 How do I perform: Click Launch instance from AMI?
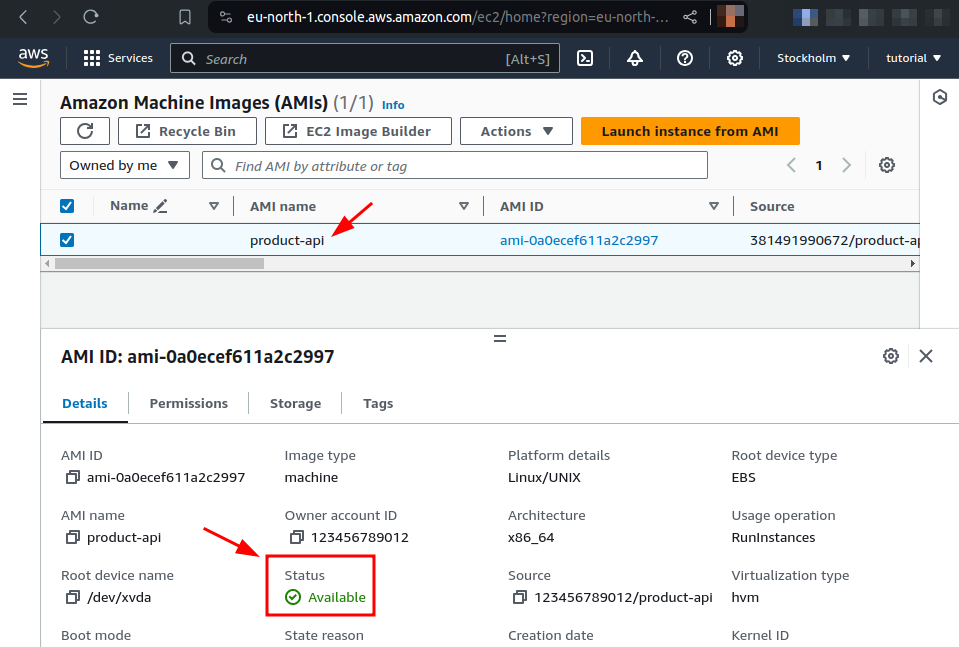click(690, 130)
